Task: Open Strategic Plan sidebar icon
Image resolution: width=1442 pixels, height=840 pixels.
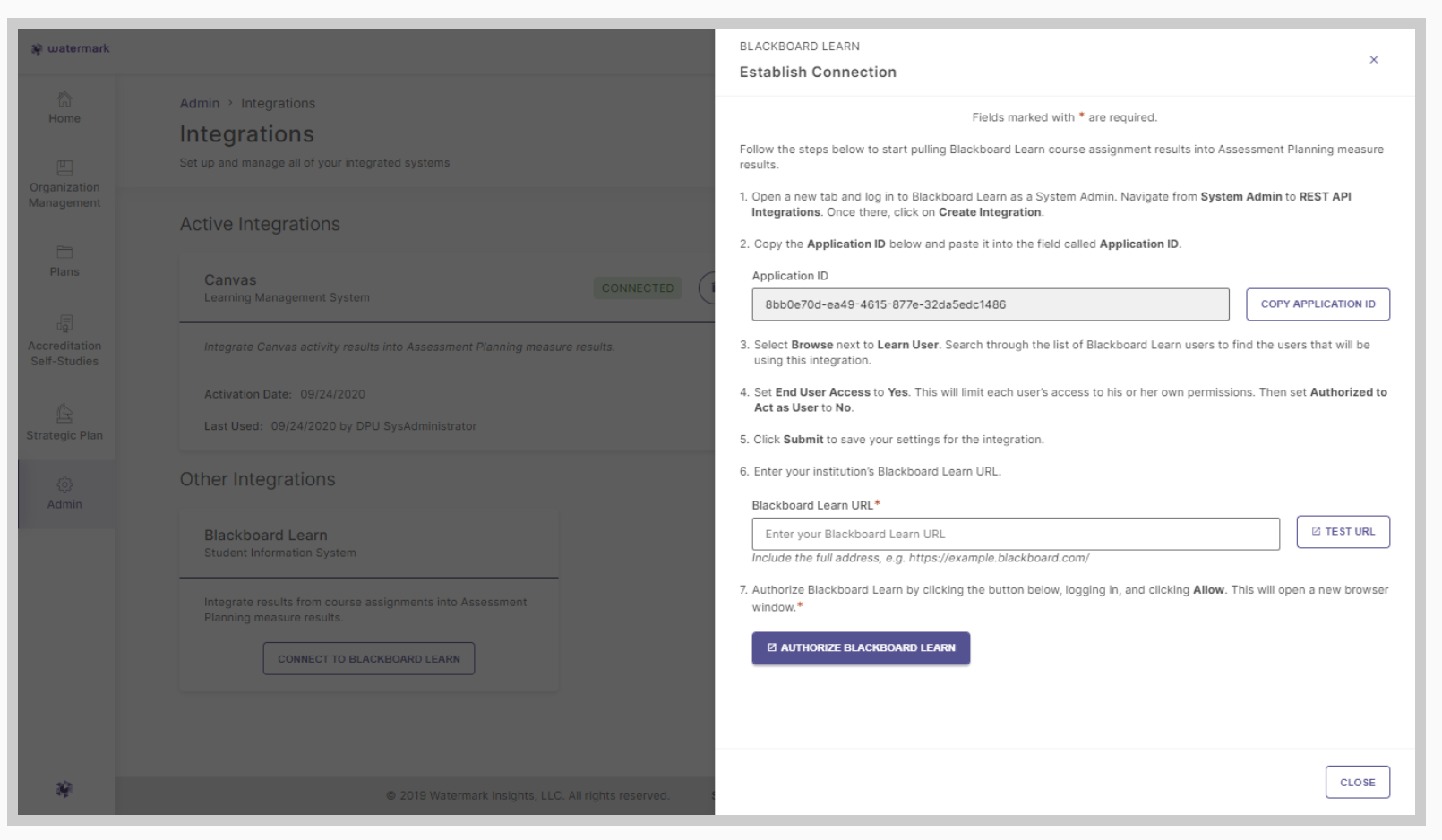Action: point(64,414)
